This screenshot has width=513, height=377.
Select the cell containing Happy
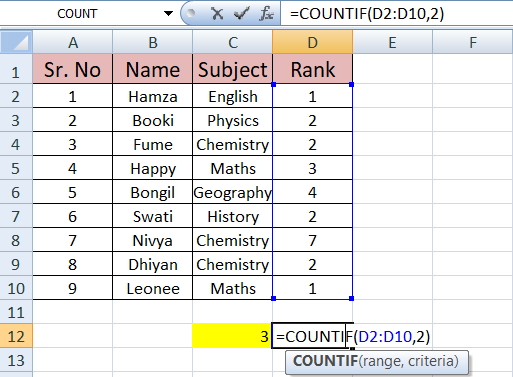tap(153, 168)
